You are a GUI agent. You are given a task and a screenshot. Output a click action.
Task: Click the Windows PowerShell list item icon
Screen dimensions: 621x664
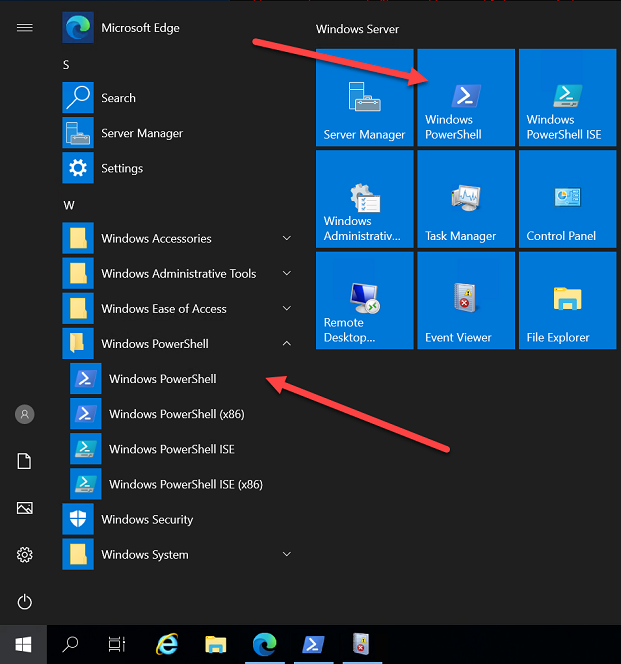tap(86, 379)
